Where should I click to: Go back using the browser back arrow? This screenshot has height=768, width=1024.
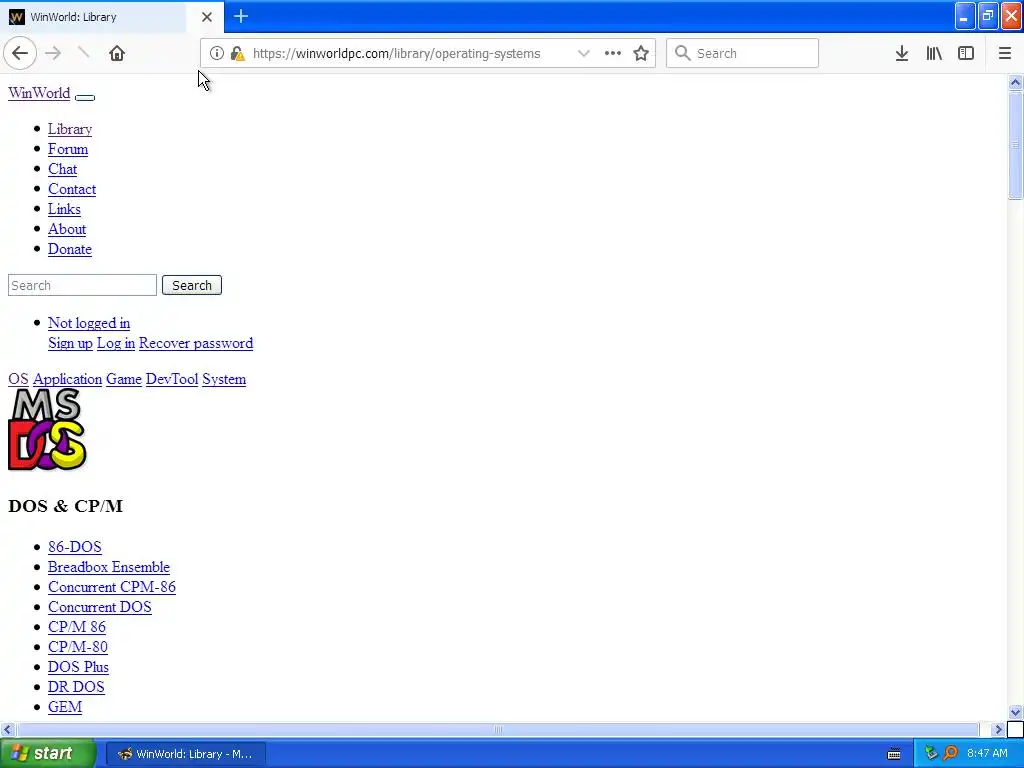click(x=20, y=54)
